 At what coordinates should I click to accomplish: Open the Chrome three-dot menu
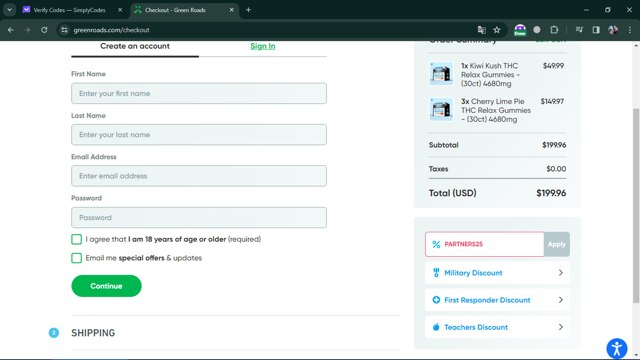(x=630, y=30)
